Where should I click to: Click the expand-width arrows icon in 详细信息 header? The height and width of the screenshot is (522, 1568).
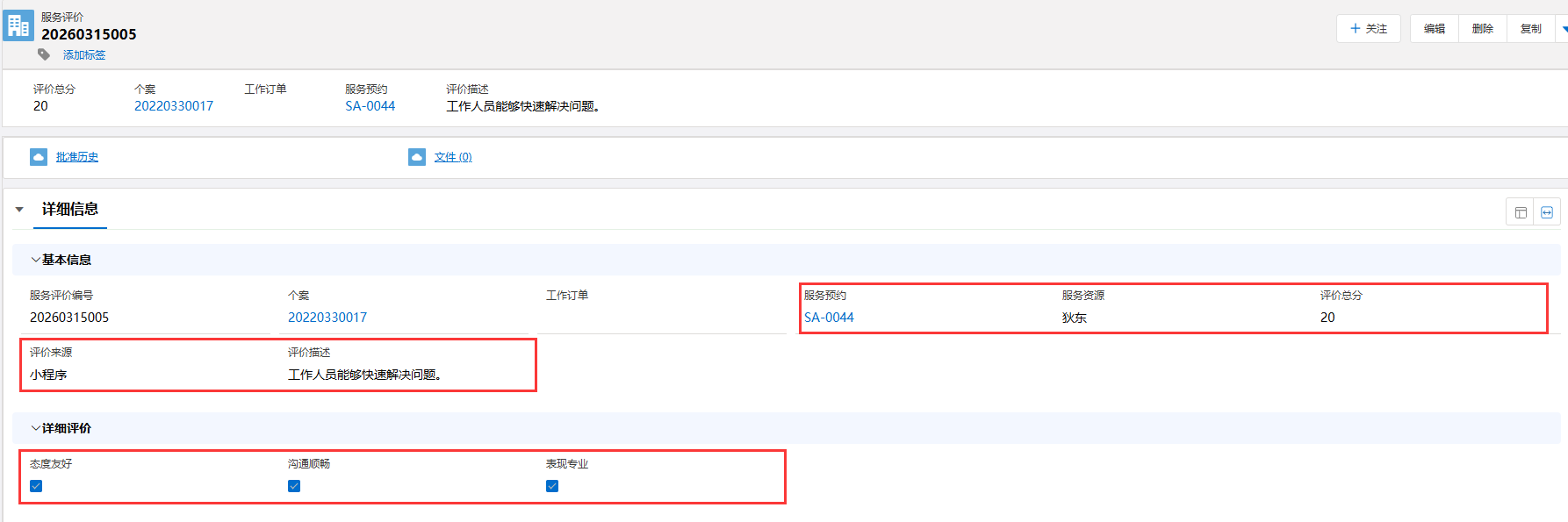tap(1547, 212)
